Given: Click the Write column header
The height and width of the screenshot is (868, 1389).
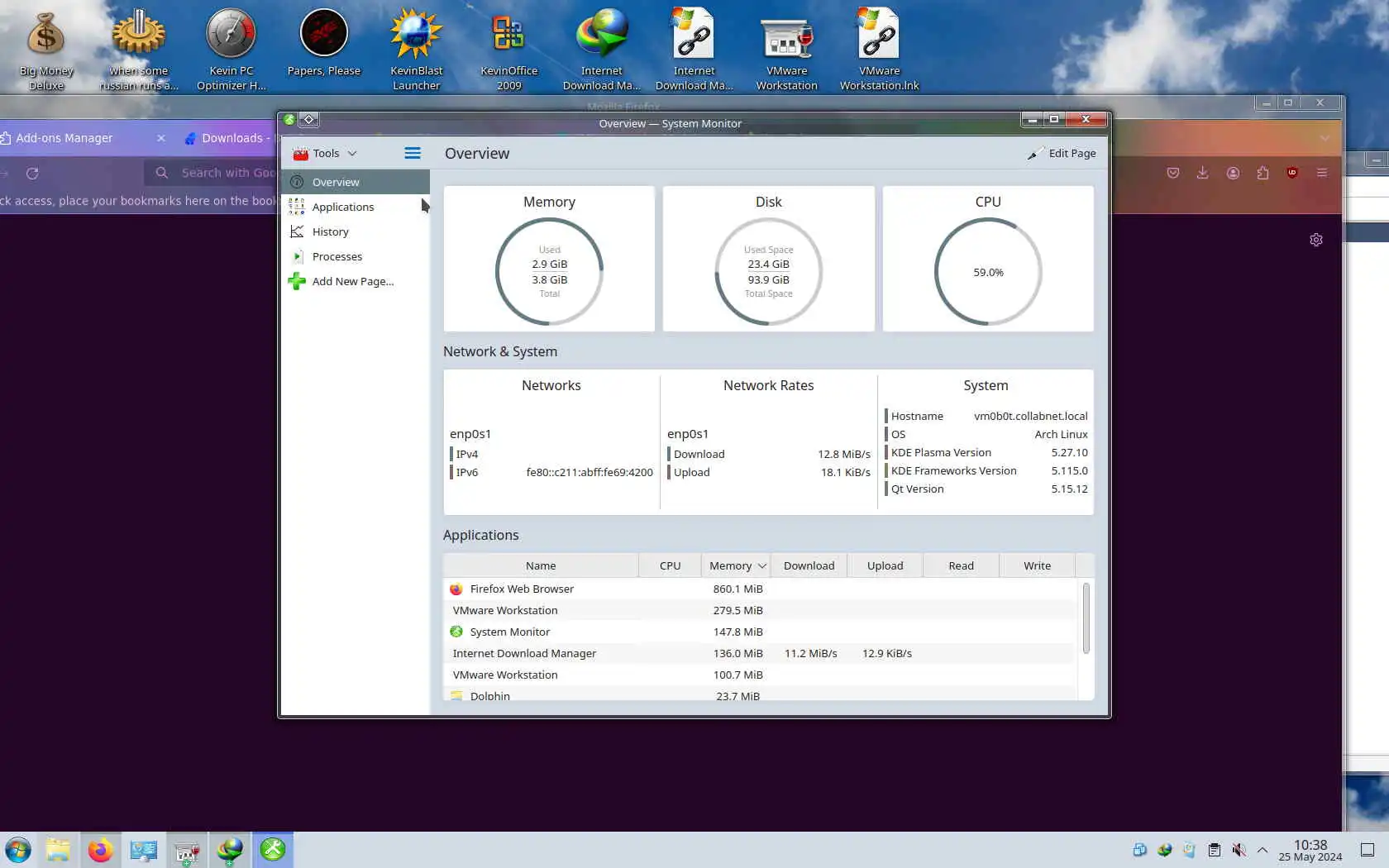Looking at the screenshot, I should (1037, 565).
